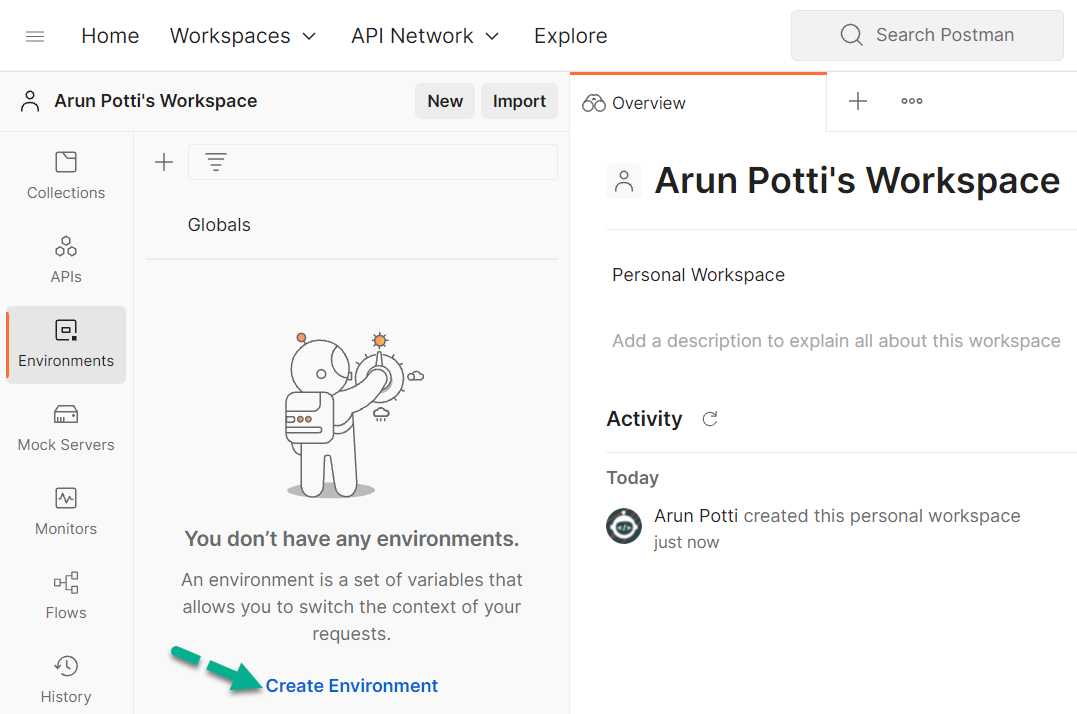
Task: Switch to the Overview tab
Action: coord(633,102)
